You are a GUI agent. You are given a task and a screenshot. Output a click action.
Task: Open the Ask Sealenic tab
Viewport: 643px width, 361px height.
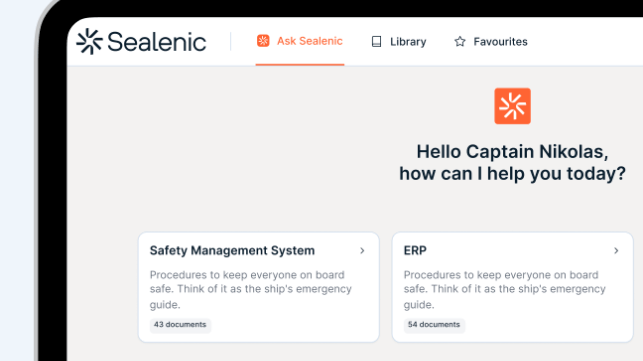click(x=300, y=41)
